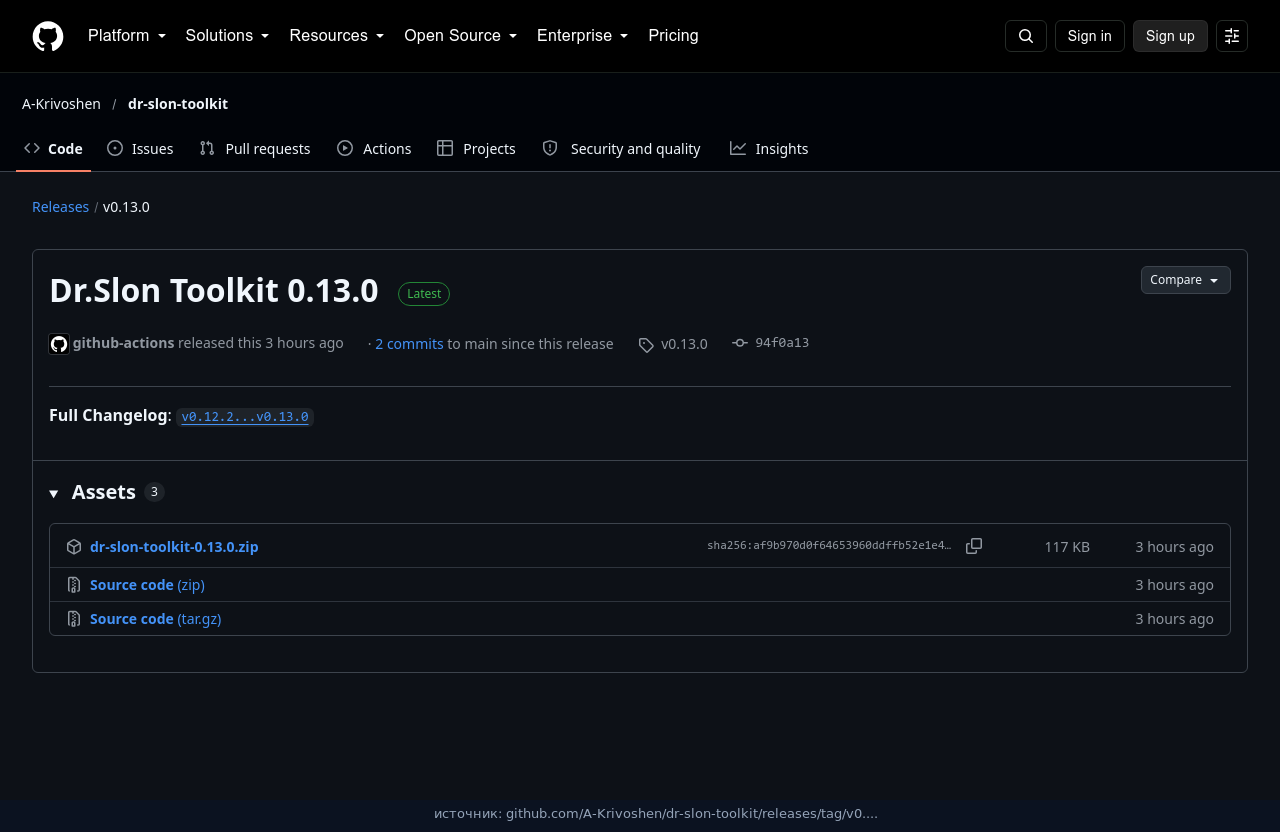Screen dimensions: 1280x832
Task: Click the github-actions avatar icon
Action: pyautogui.click(x=59, y=344)
